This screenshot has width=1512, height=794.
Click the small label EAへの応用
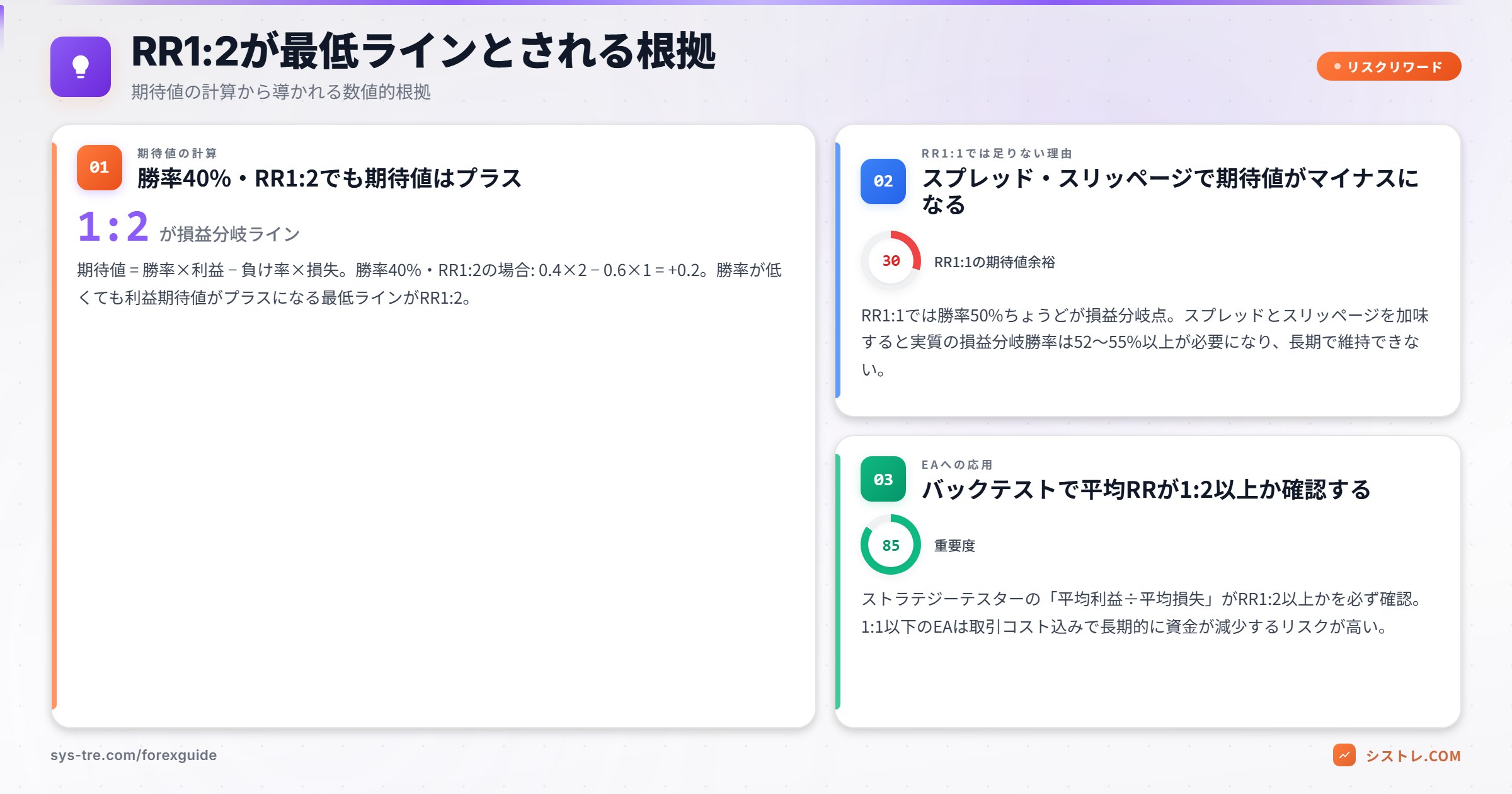(957, 464)
